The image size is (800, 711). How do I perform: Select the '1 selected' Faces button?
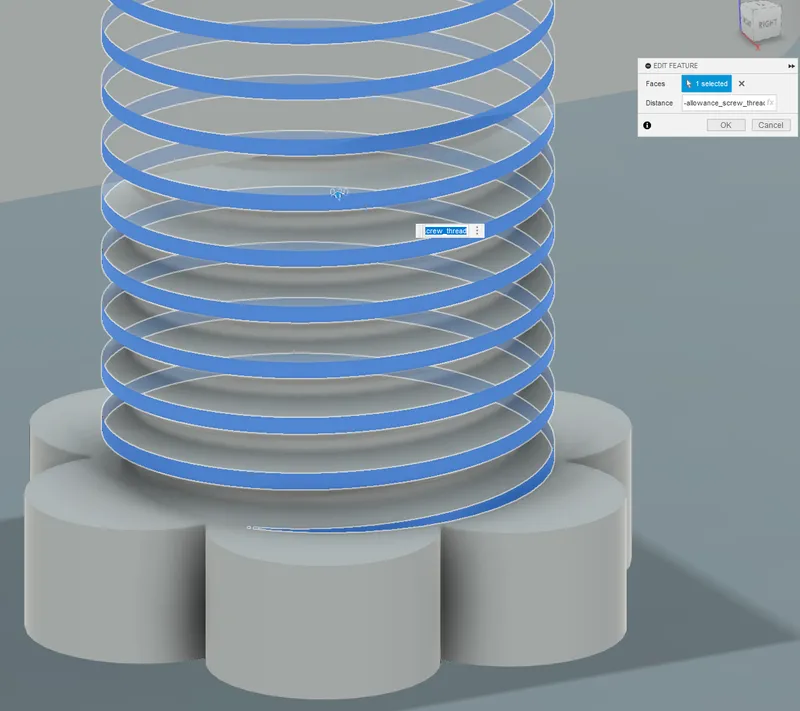point(707,84)
